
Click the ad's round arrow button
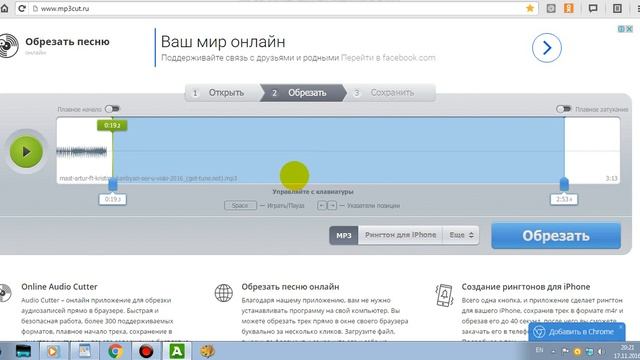click(547, 48)
